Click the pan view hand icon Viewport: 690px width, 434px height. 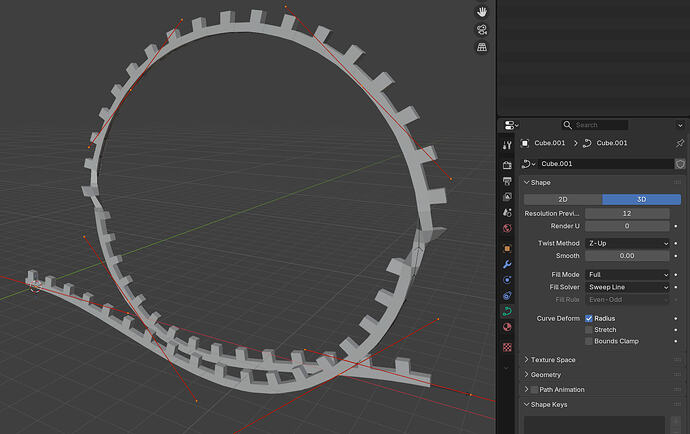[x=481, y=11]
